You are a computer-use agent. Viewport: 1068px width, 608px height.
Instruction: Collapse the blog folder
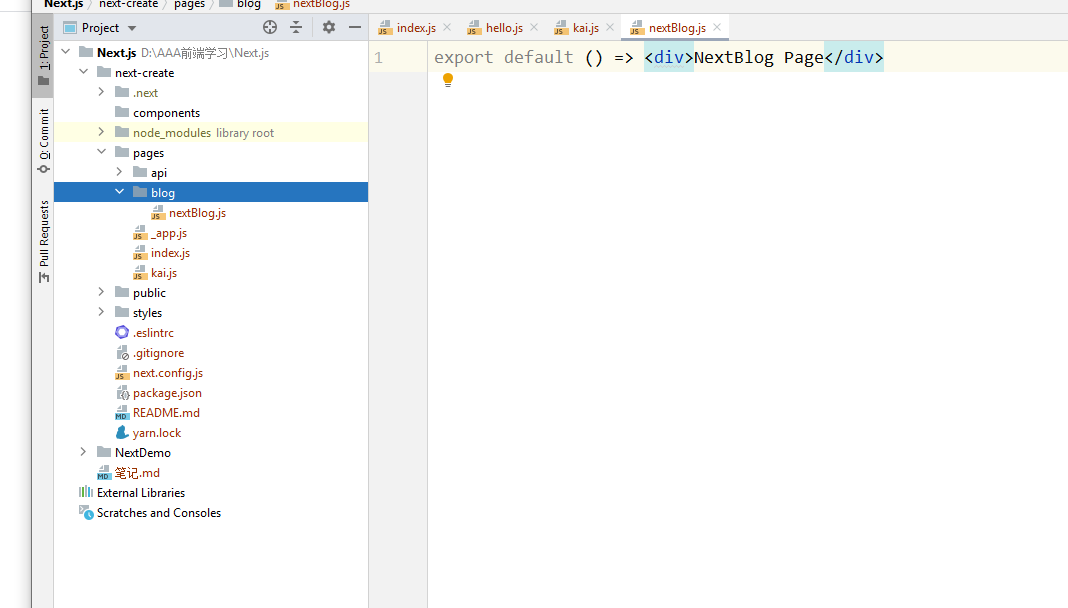[x=120, y=192]
